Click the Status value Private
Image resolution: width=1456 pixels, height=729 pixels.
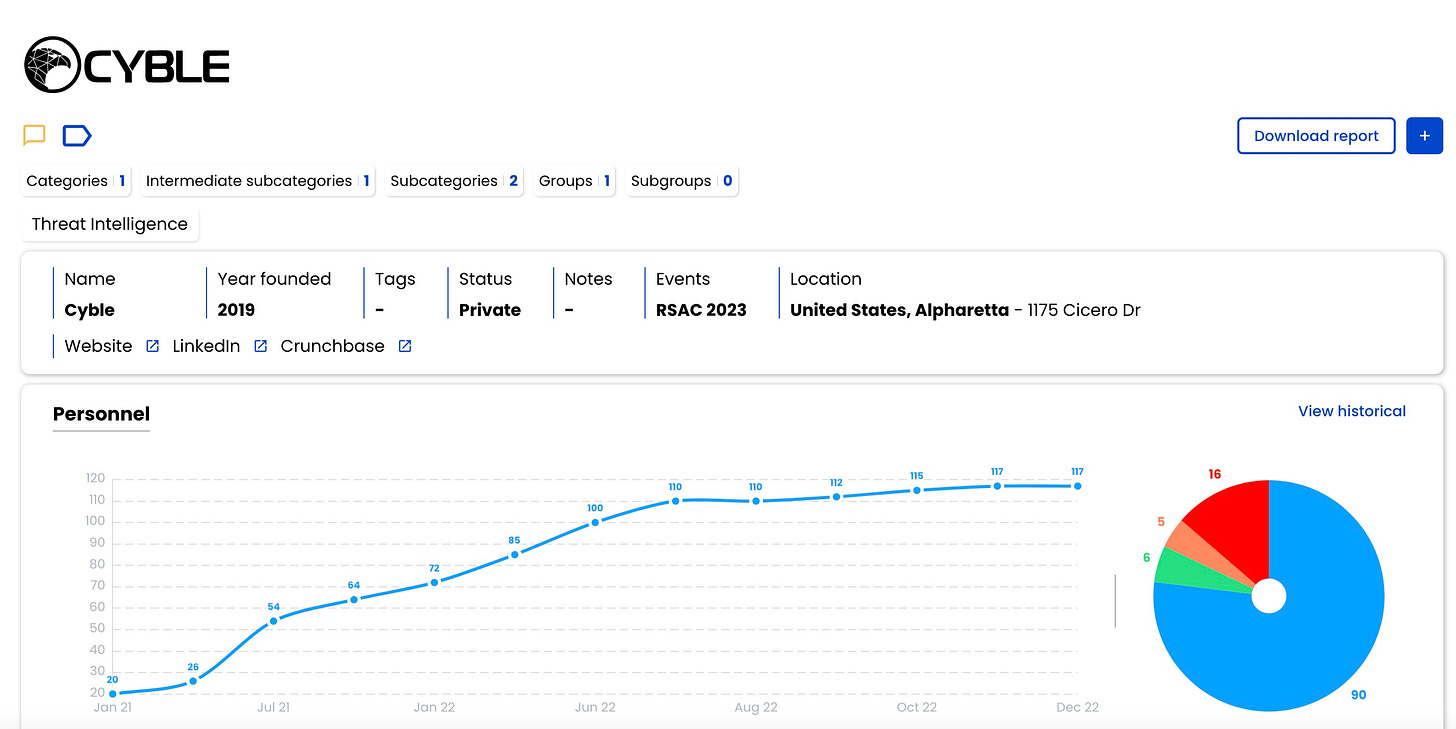[x=490, y=310]
